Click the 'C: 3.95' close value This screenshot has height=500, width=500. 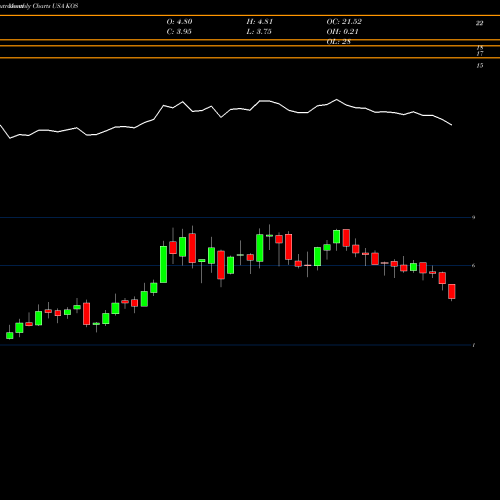point(179,32)
